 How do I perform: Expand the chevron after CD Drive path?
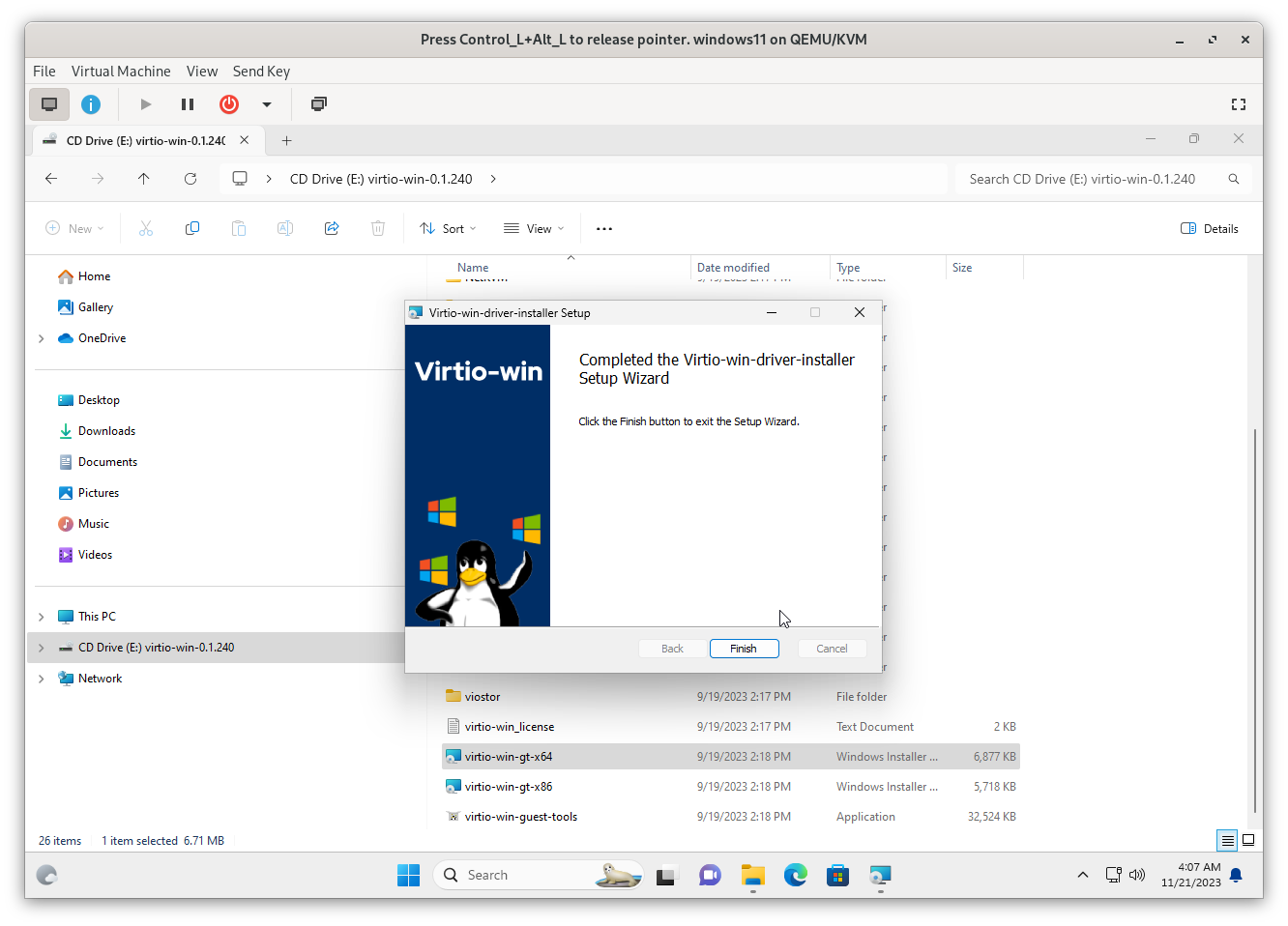coord(493,179)
